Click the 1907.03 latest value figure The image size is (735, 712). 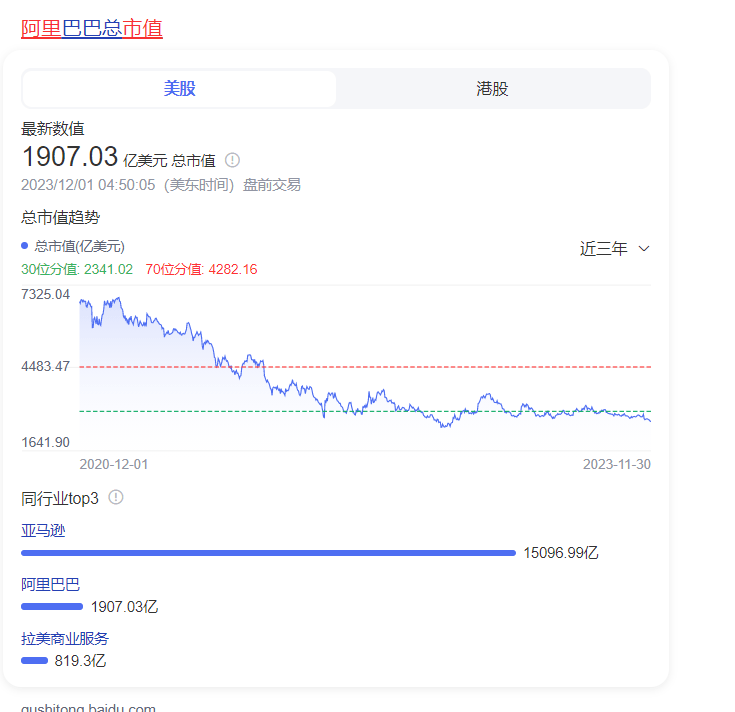coord(70,157)
